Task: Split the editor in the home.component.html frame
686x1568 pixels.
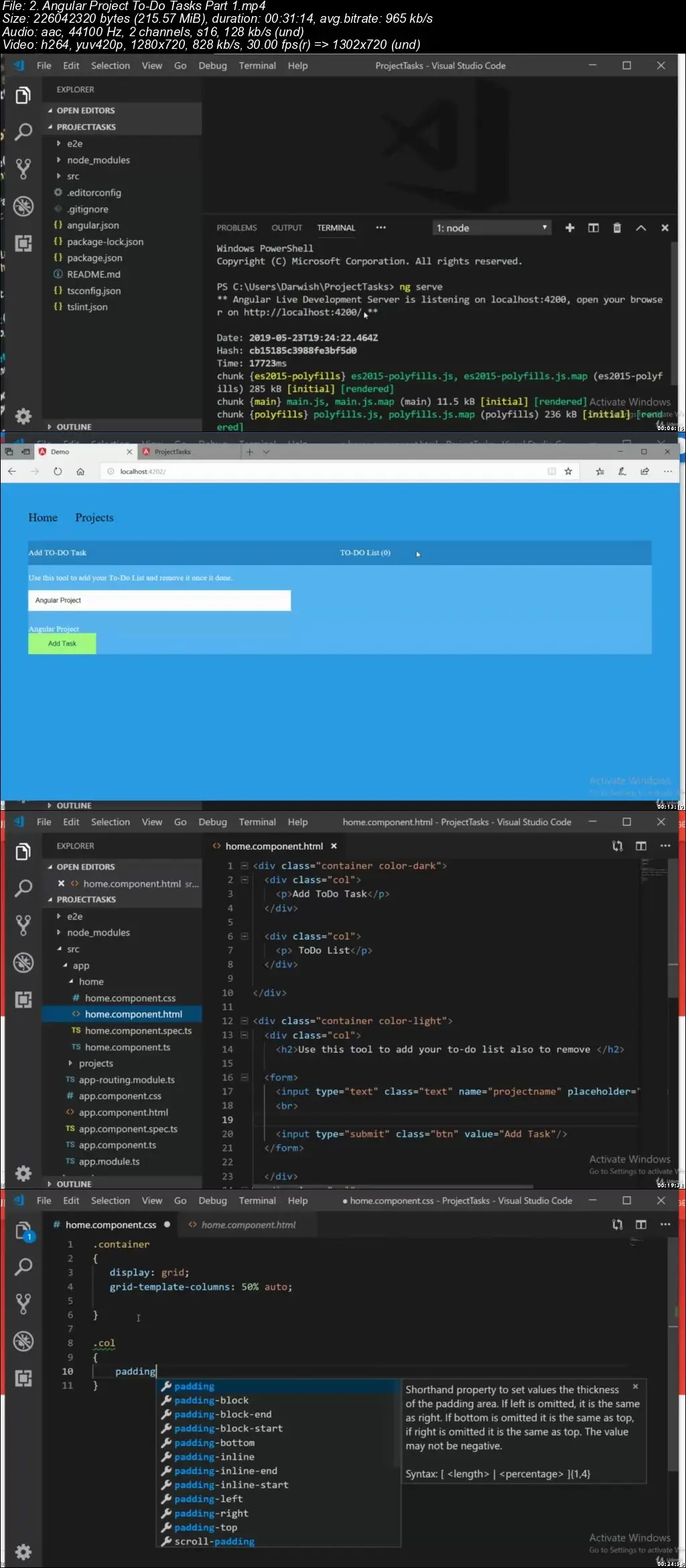Action: click(x=641, y=846)
